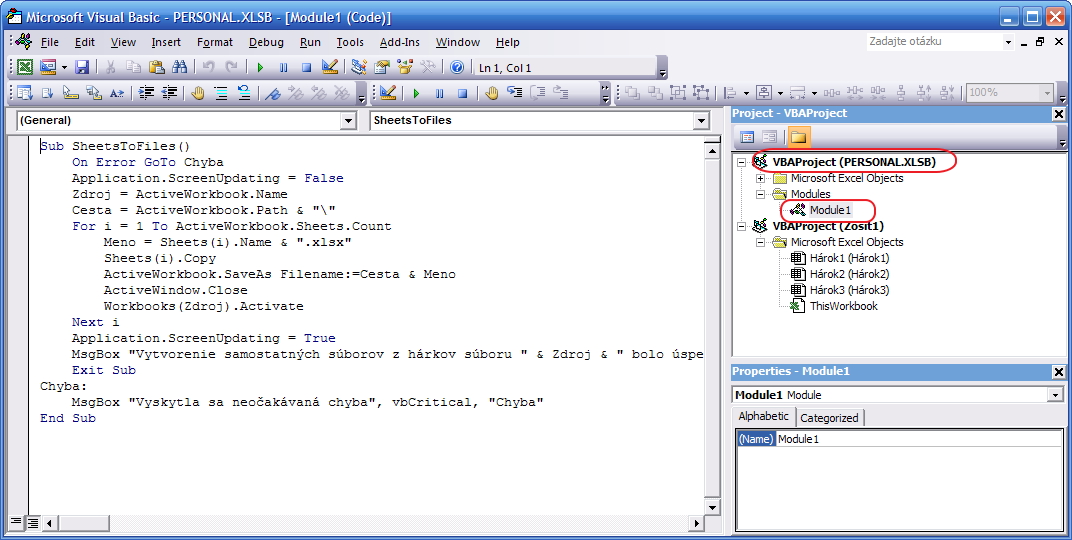The height and width of the screenshot is (540, 1072).
Task: Toggle breakpoint via Edit toolbar hand icon
Action: pos(198,93)
